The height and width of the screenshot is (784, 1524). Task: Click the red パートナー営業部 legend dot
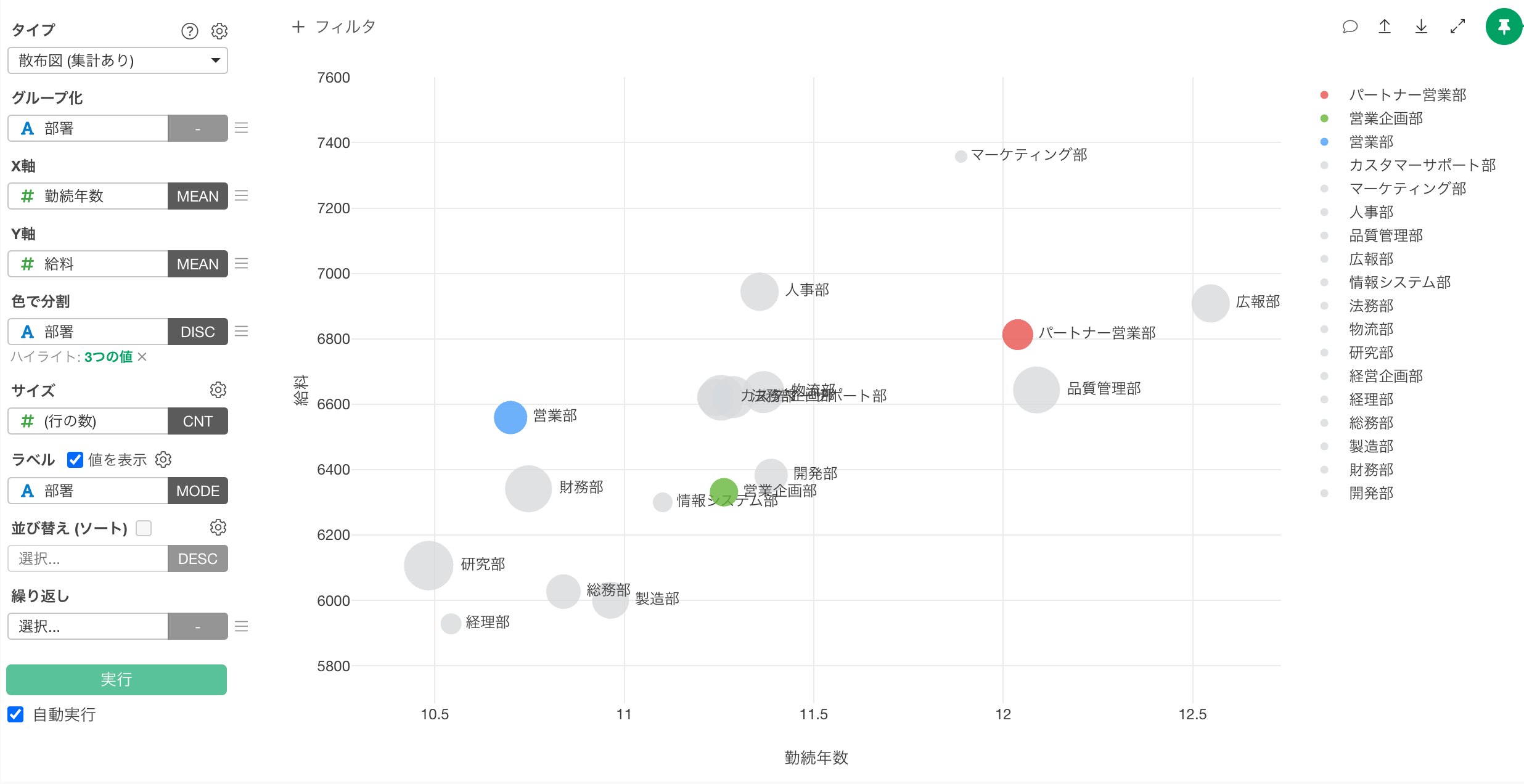[x=1324, y=95]
